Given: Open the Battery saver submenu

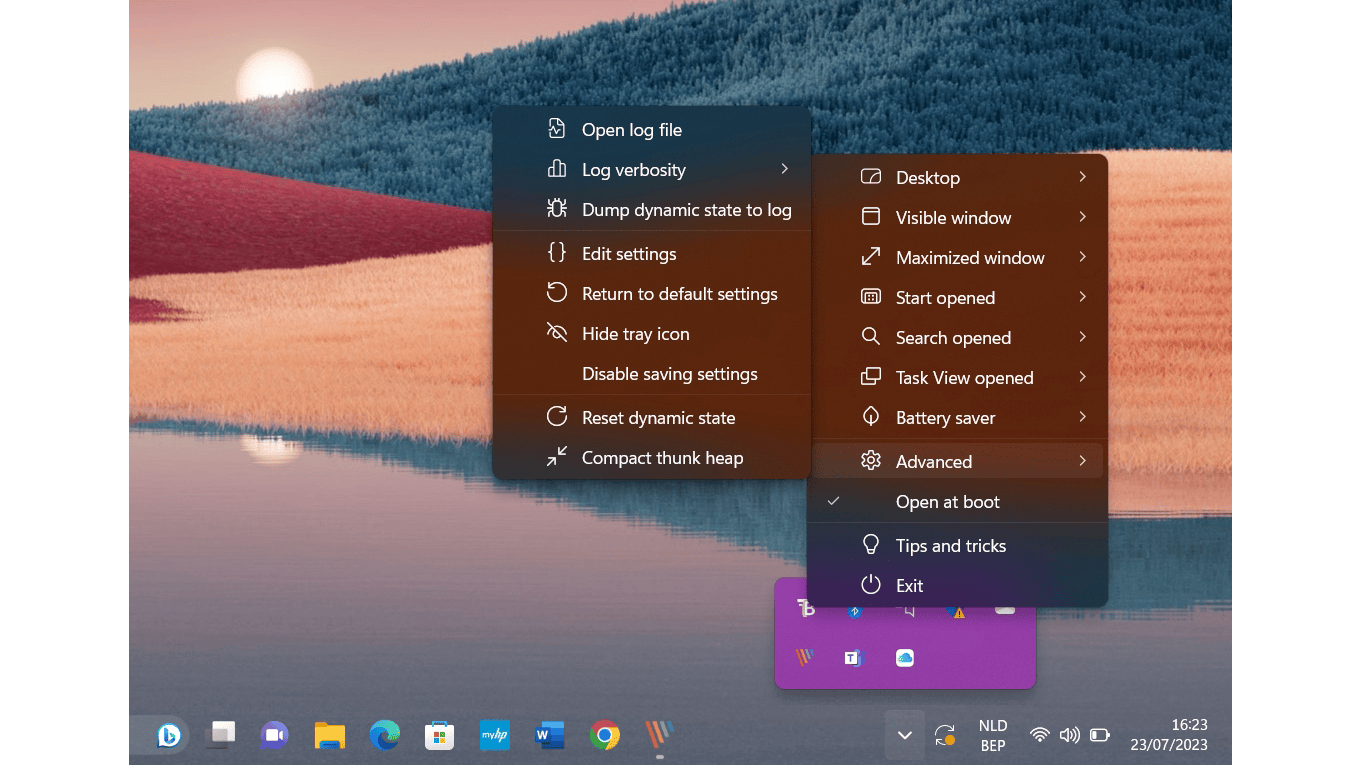Looking at the screenshot, I should (x=957, y=418).
